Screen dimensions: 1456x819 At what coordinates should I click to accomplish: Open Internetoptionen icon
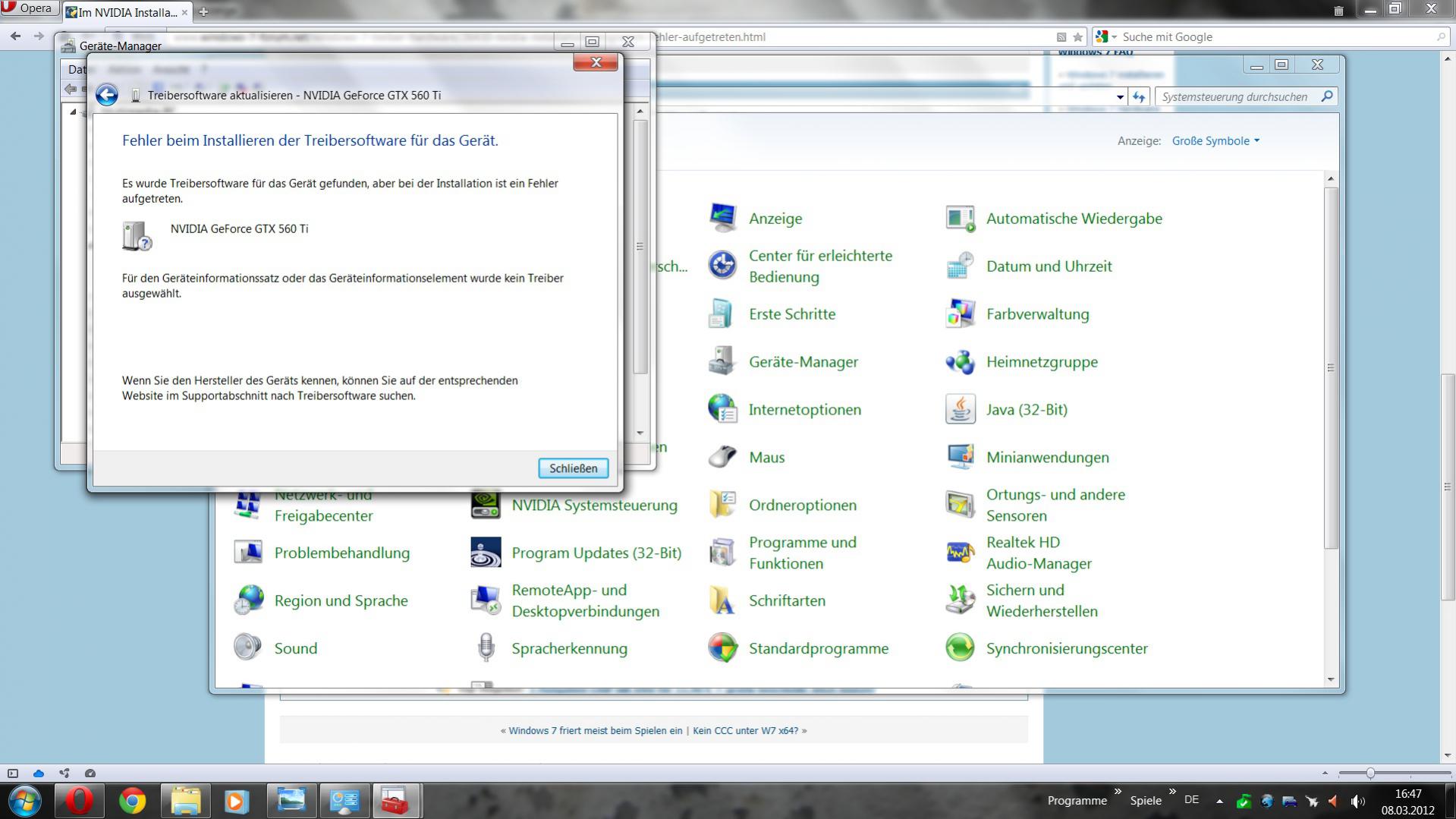click(722, 410)
